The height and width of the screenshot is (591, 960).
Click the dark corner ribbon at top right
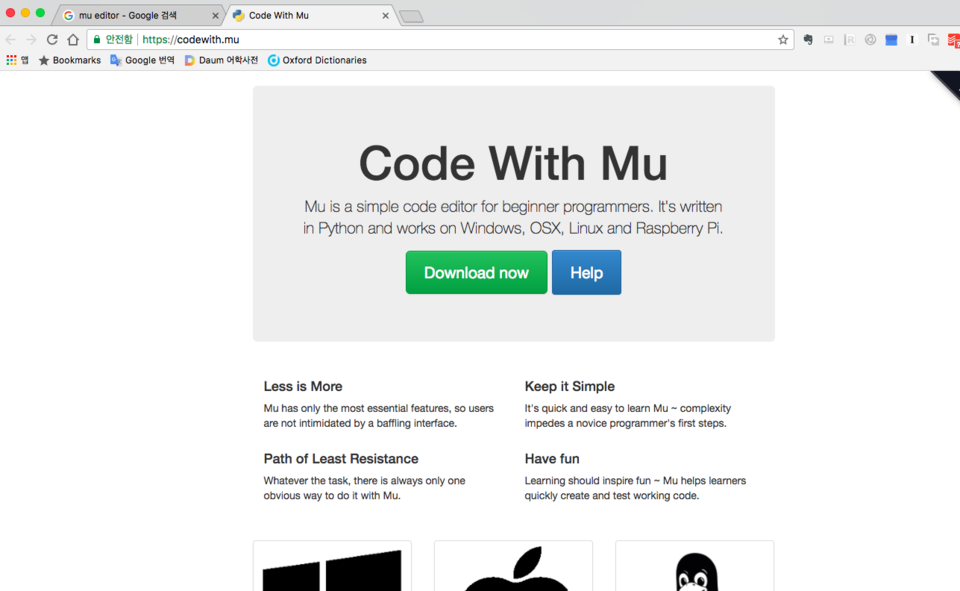click(x=949, y=83)
